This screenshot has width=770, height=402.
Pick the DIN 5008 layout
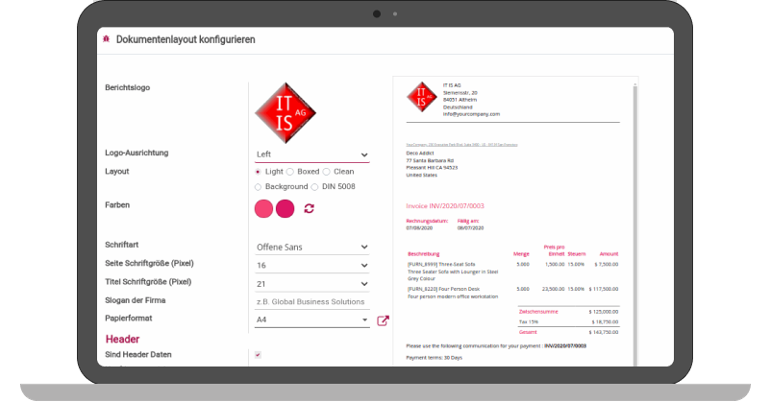point(315,187)
